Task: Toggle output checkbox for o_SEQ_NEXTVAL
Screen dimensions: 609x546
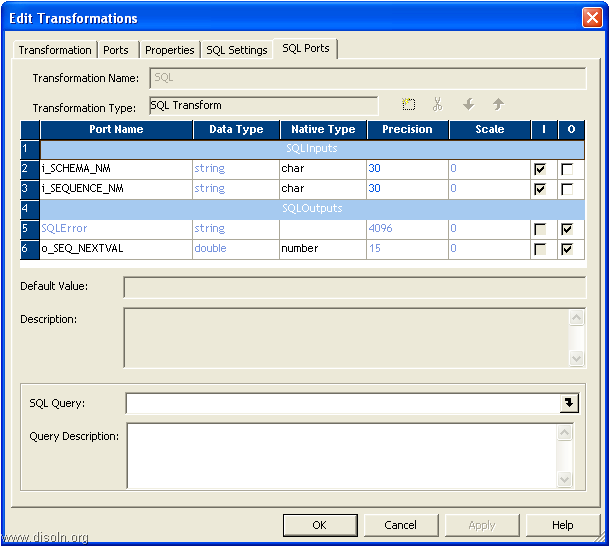Action: click(x=568, y=249)
